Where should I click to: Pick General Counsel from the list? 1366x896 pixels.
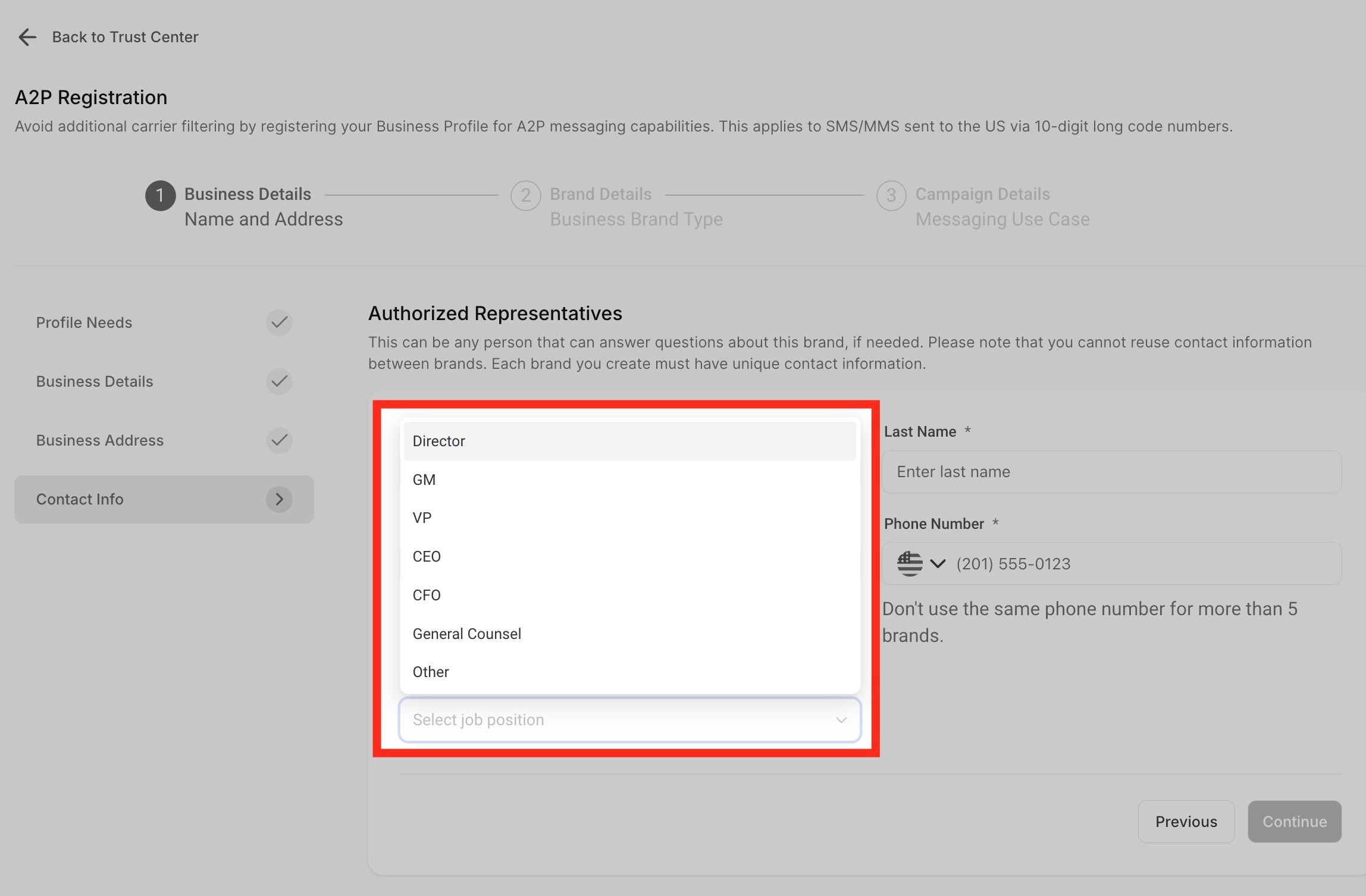pos(629,634)
